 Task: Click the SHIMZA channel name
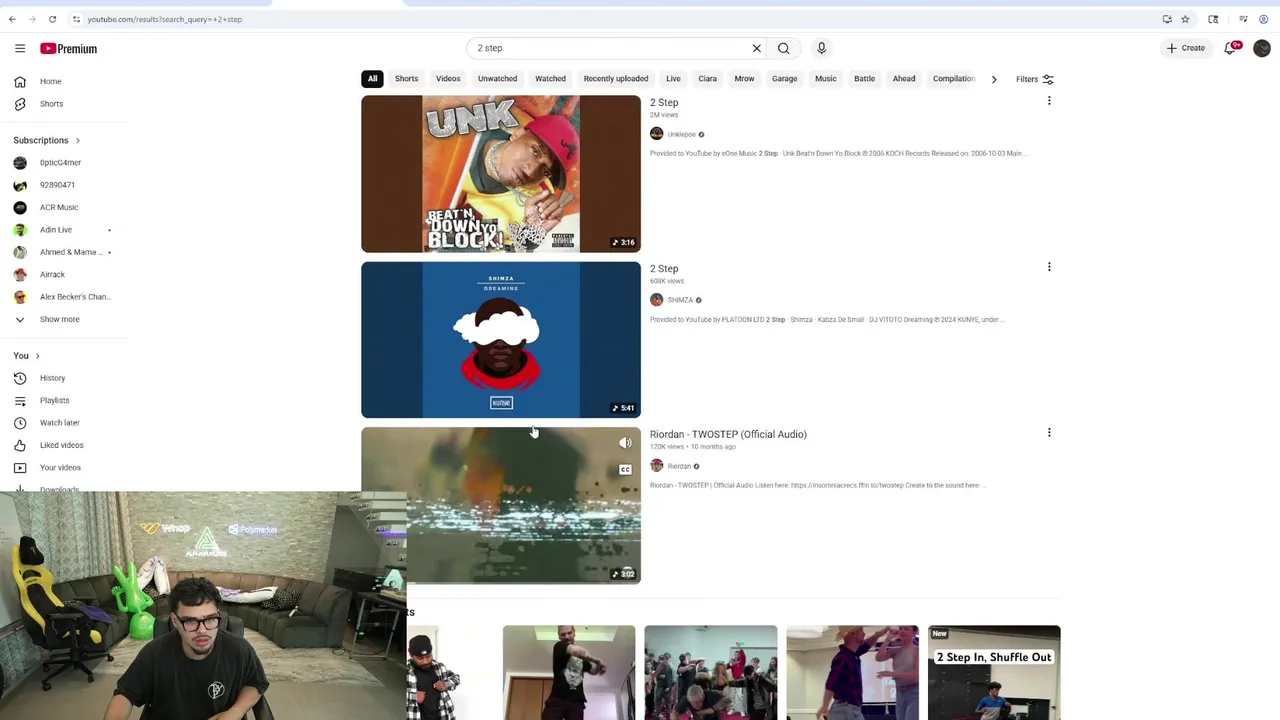click(680, 300)
